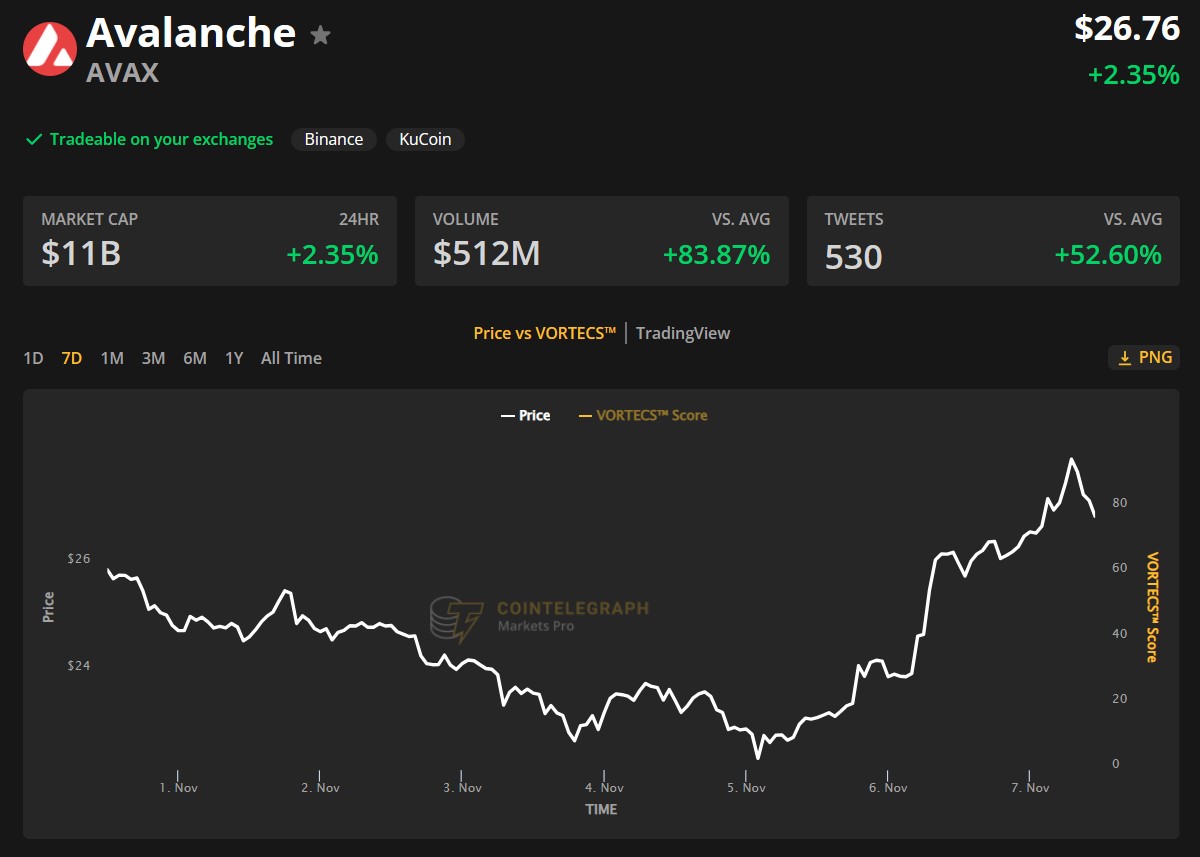Switch to the 1M time range
Viewport: 1200px width, 857px height.
pyautogui.click(x=112, y=358)
